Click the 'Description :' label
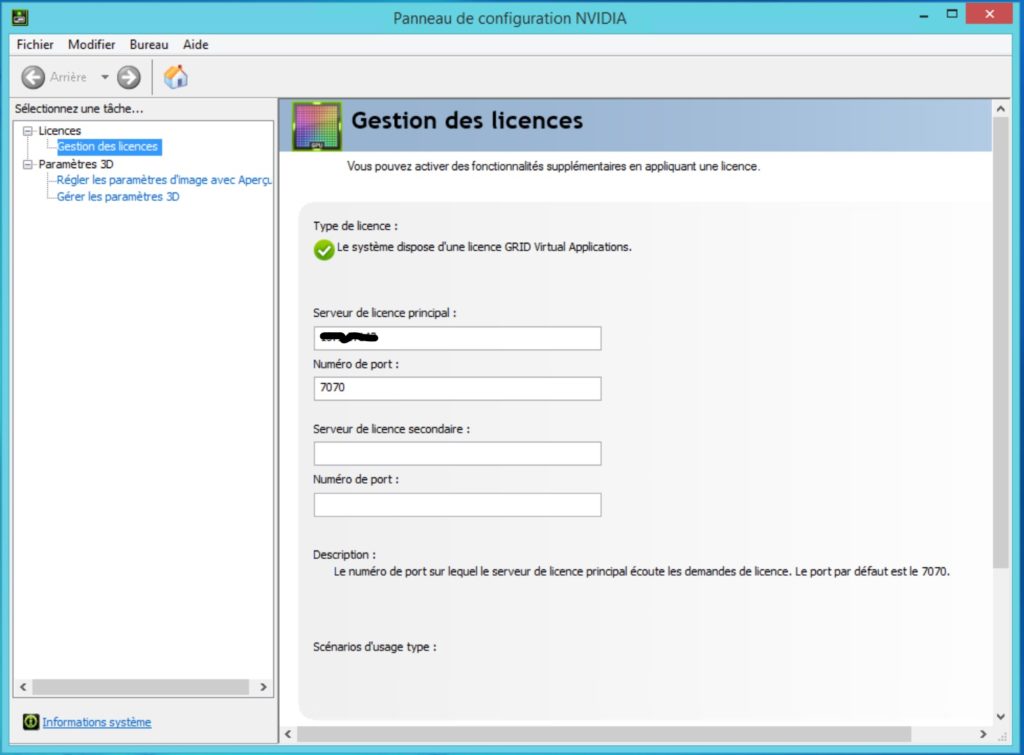 (x=344, y=554)
